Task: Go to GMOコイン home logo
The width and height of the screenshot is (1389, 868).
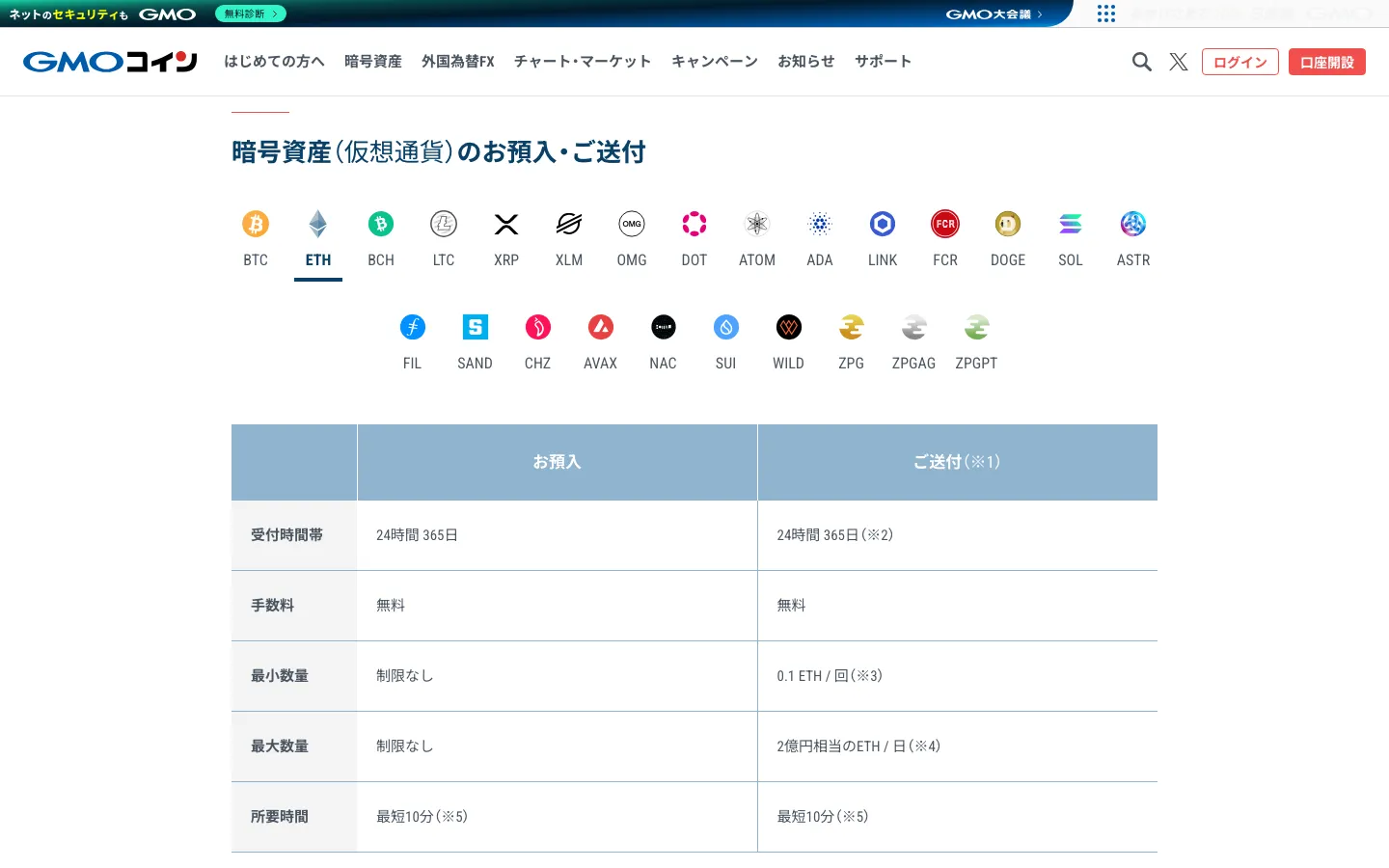Action: pos(110,62)
